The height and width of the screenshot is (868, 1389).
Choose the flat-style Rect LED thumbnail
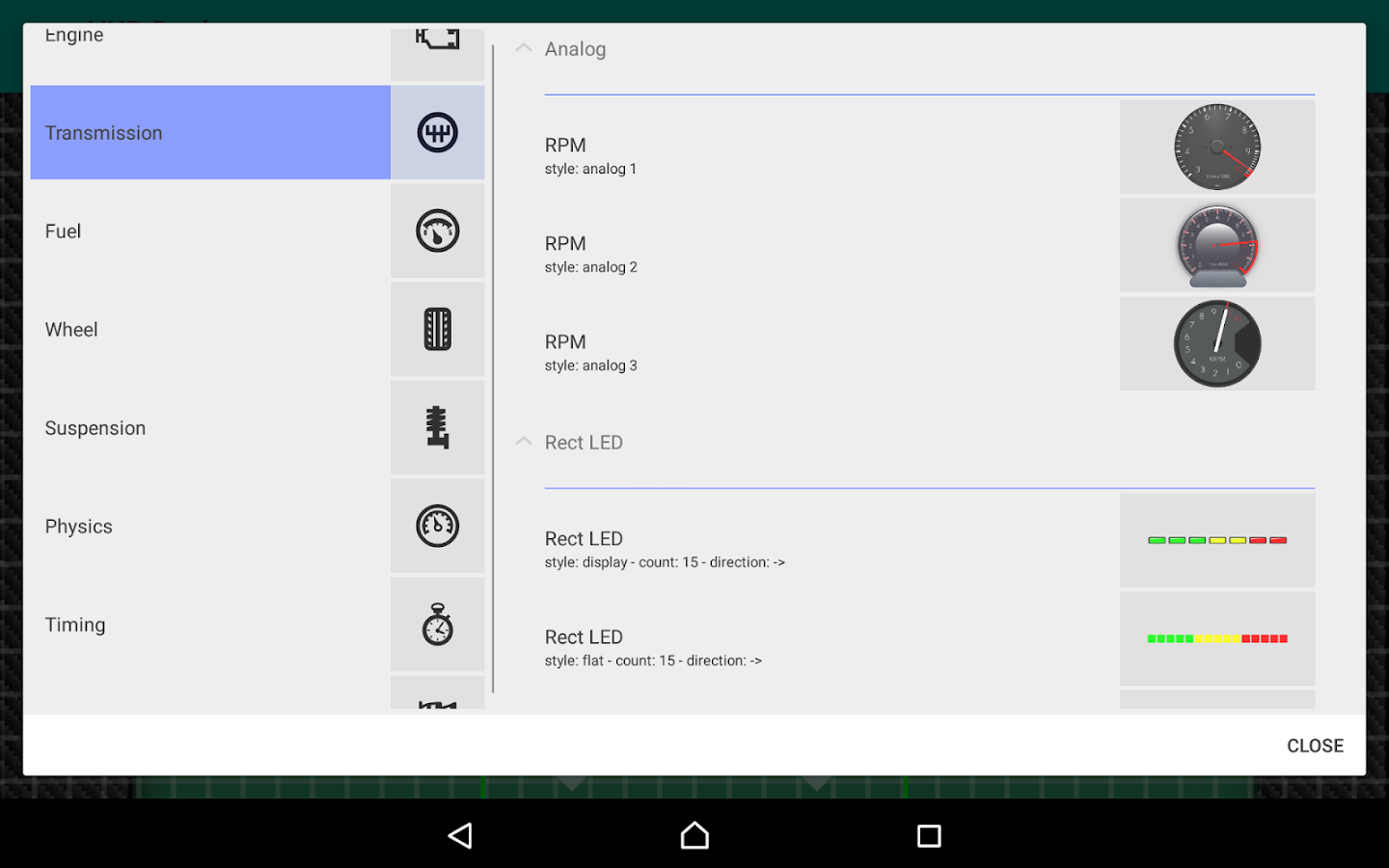tap(1217, 638)
